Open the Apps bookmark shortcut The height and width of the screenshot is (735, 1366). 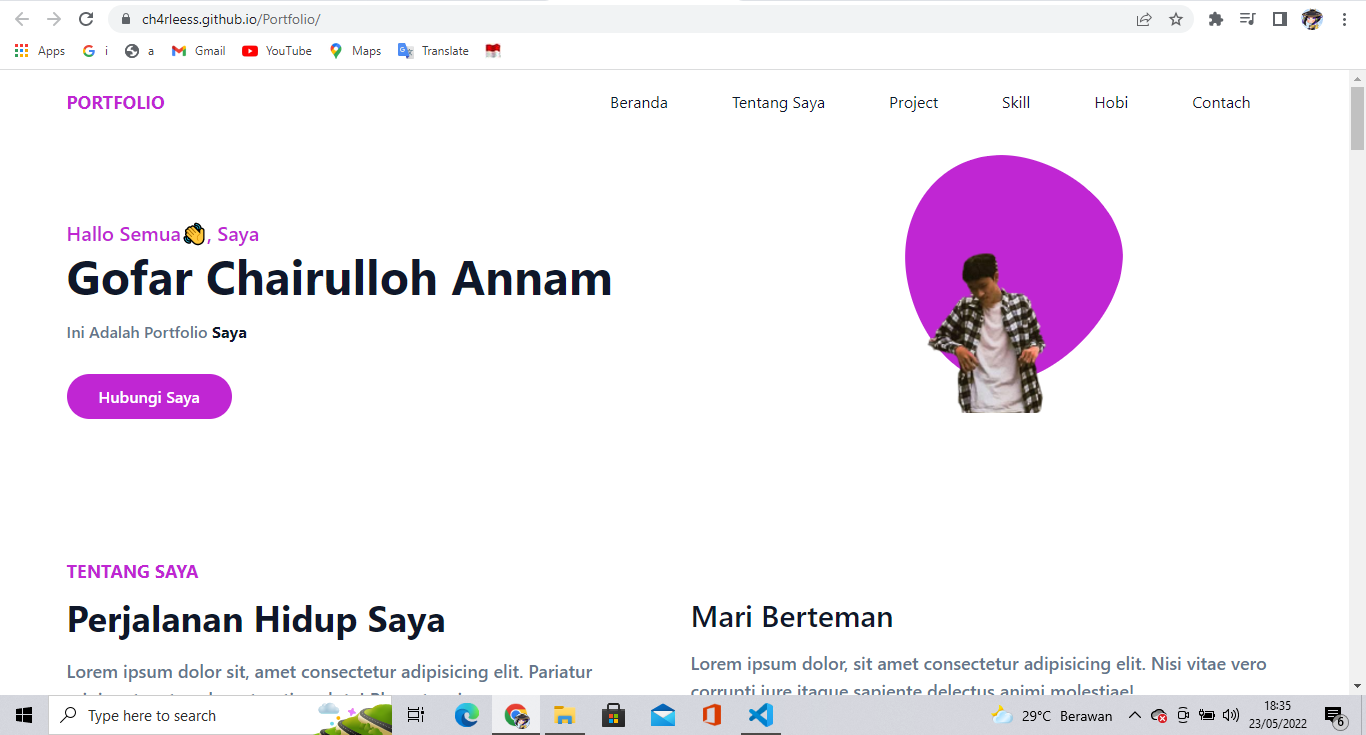(x=40, y=51)
